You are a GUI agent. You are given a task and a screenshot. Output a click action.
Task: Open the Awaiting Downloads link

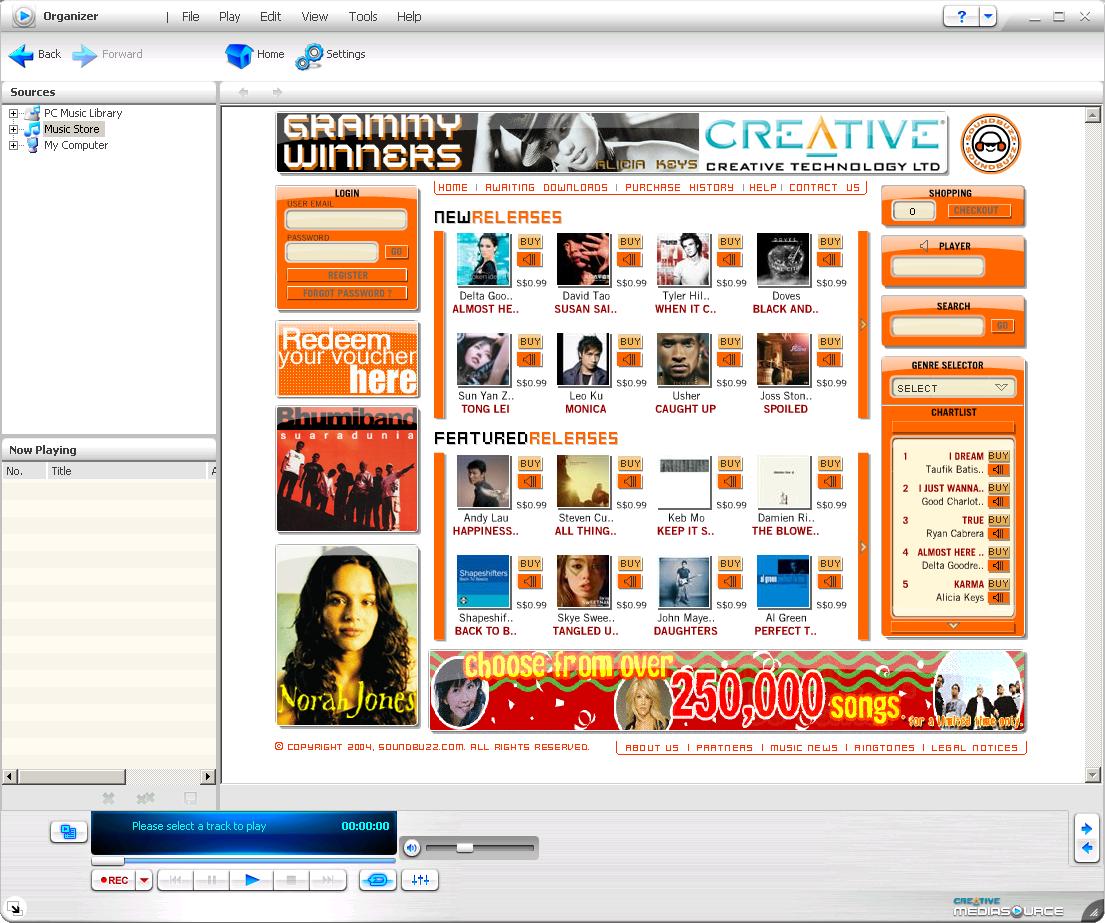546,187
